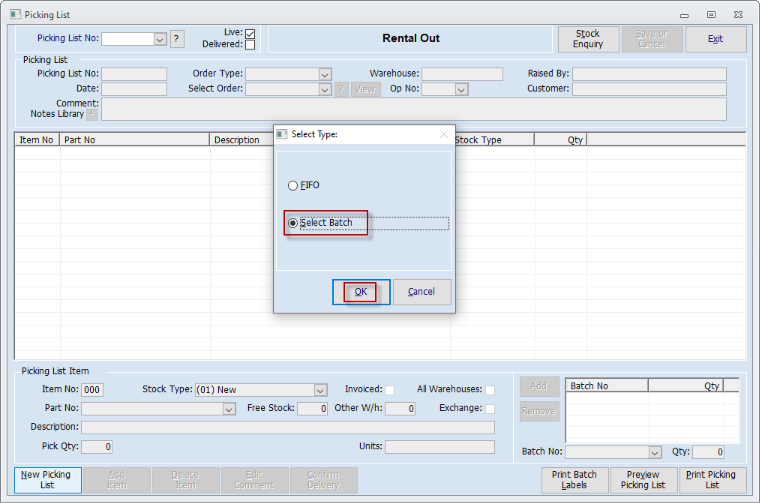This screenshot has height=503, width=760.
Task: Open the top Picking List No dropdown
Action: pyautogui.click(x=160, y=39)
